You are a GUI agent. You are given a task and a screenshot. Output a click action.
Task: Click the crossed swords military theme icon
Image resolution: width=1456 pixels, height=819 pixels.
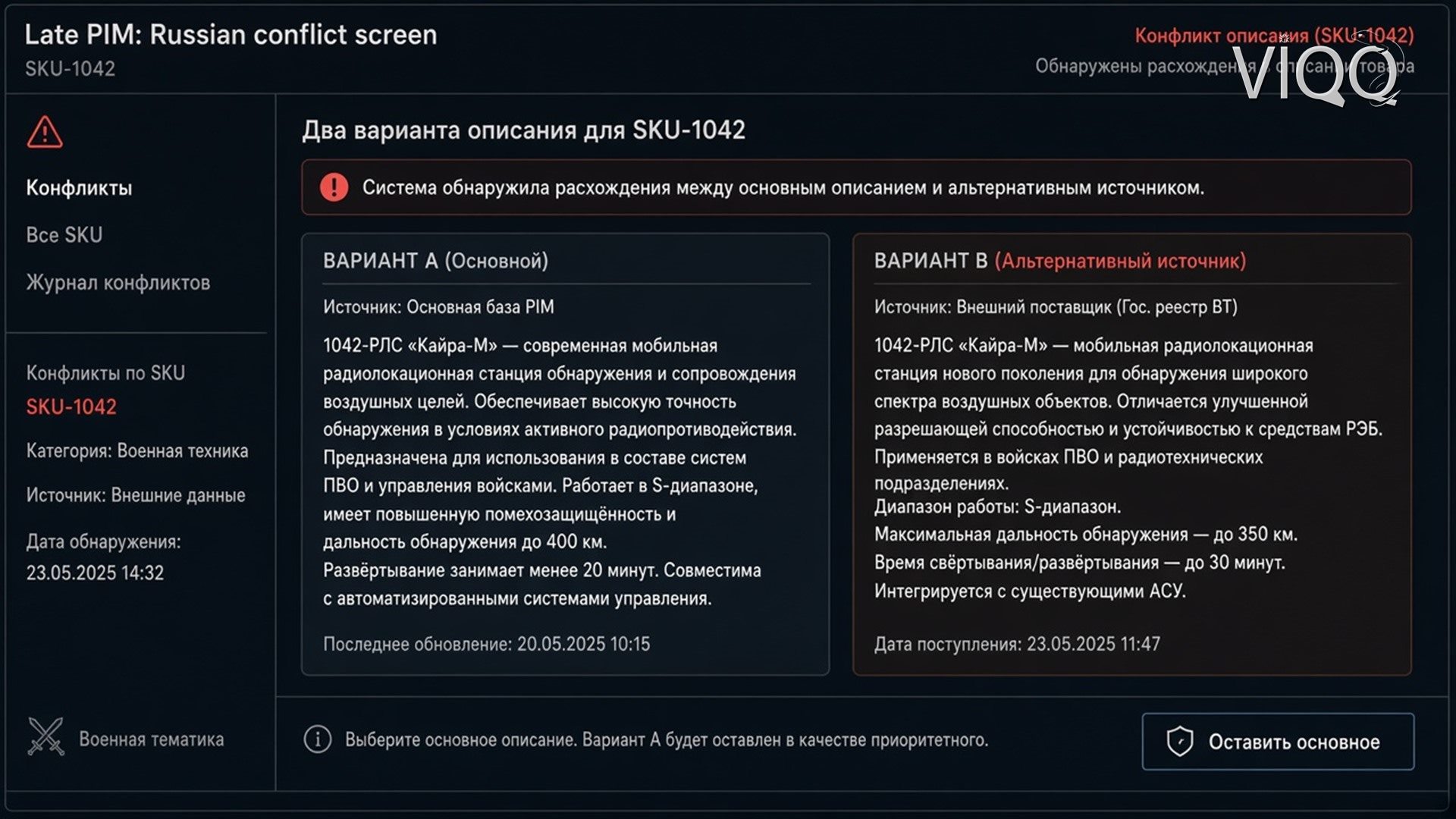[x=45, y=736]
